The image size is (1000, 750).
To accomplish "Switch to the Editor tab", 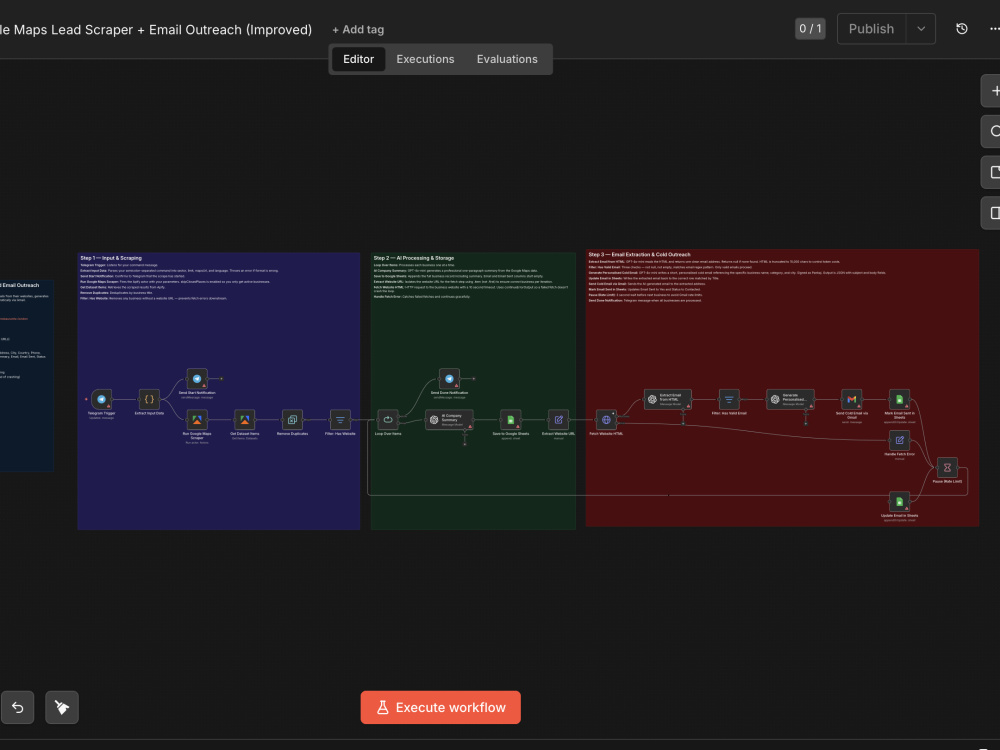I will point(358,59).
